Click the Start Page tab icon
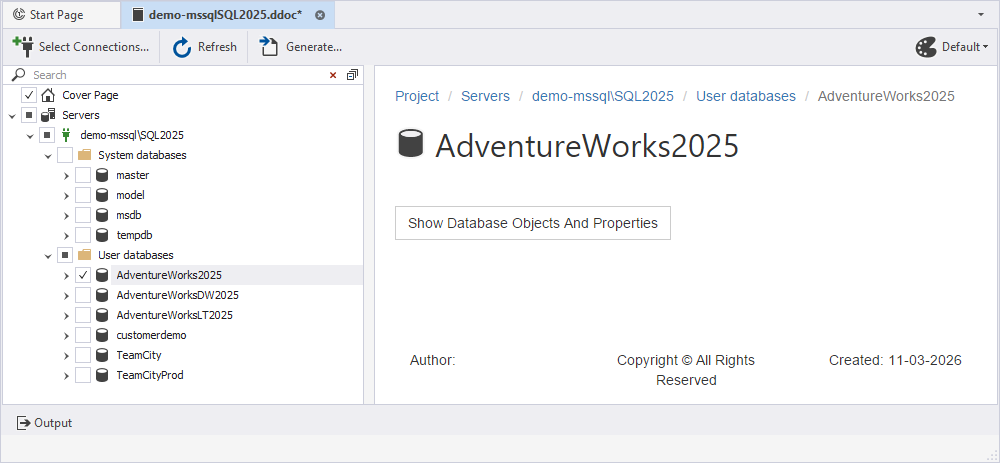The height and width of the screenshot is (463, 1000). [x=18, y=15]
